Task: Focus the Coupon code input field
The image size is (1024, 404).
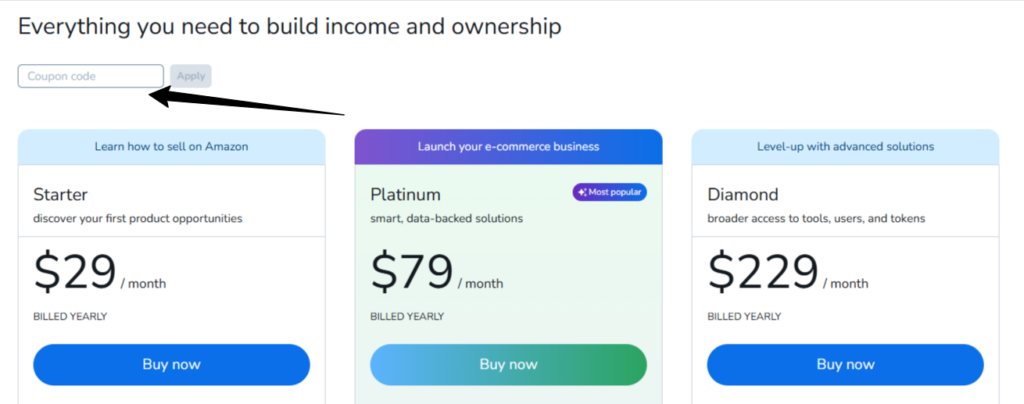Action: pos(91,76)
